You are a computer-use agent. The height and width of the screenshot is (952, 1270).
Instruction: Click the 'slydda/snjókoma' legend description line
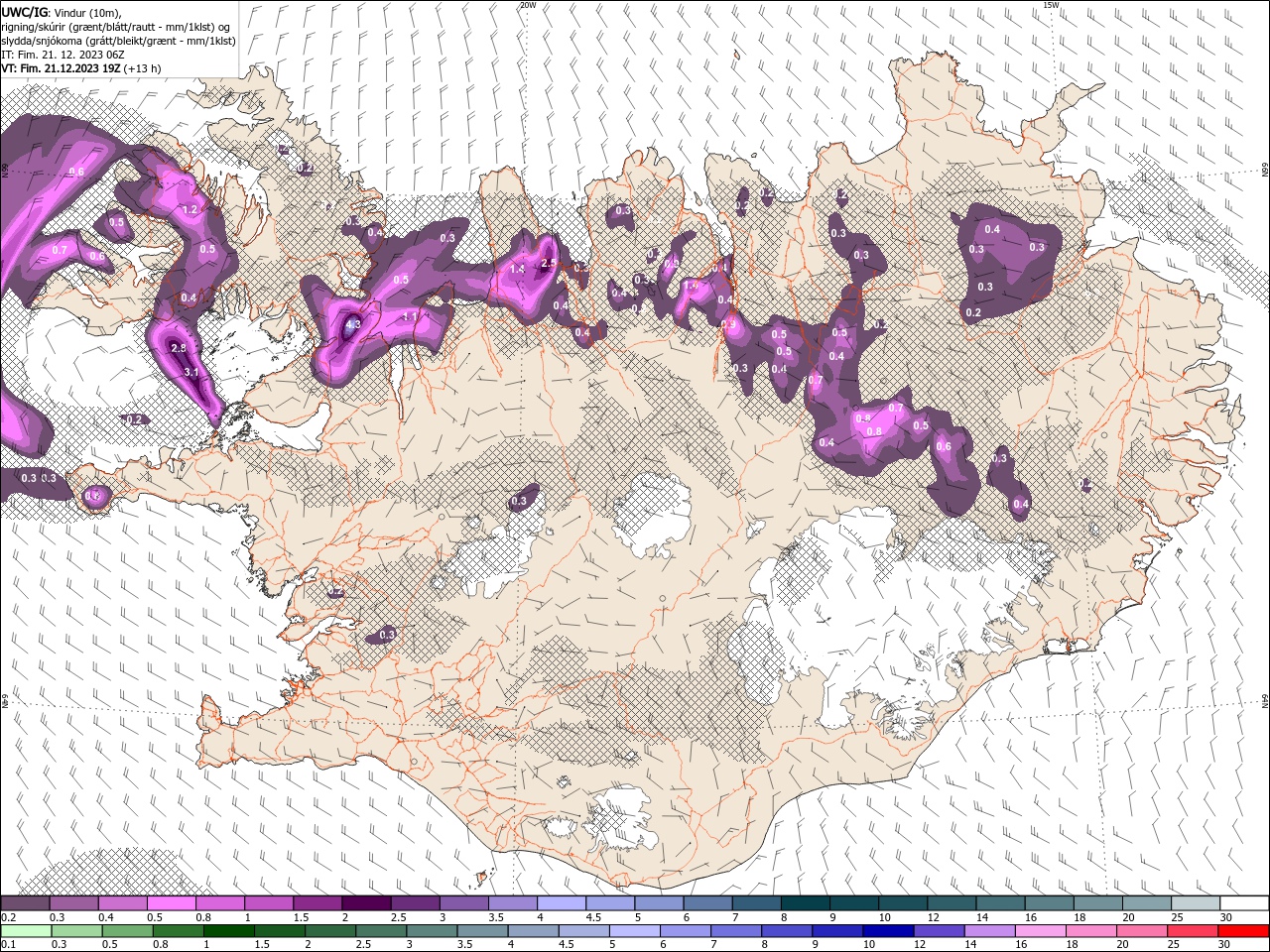[x=117, y=41]
